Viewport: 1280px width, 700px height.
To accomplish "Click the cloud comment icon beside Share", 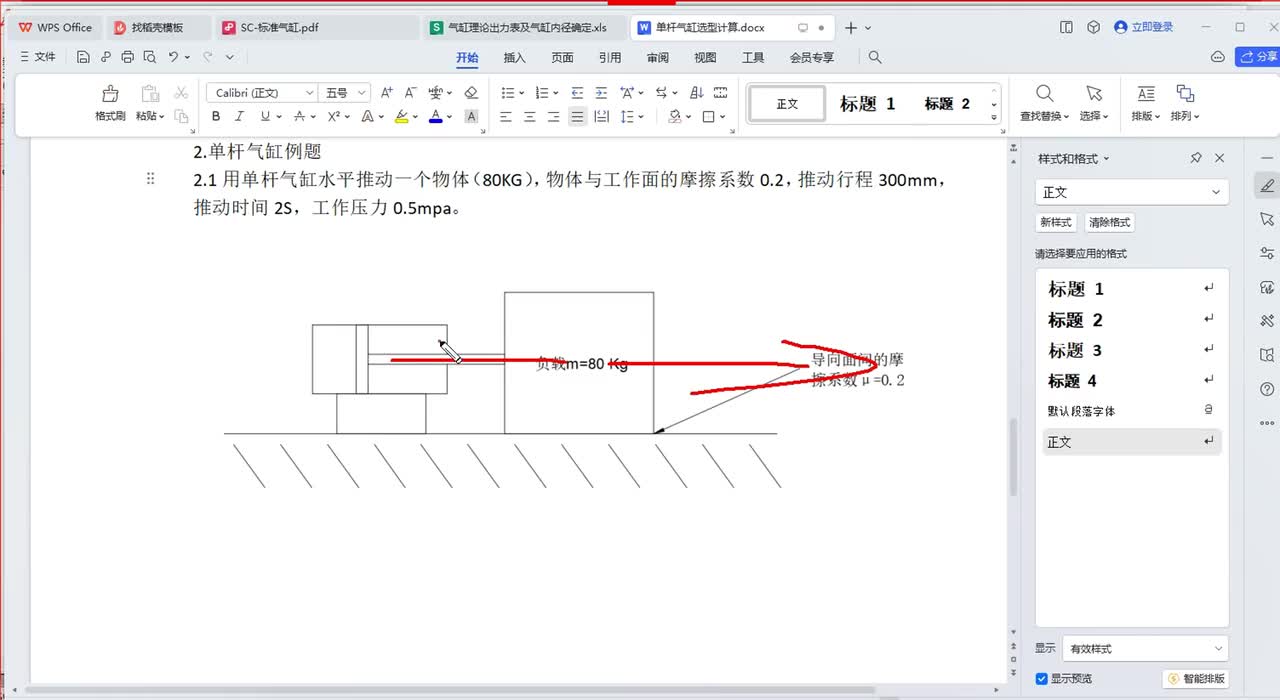I will [x=1217, y=57].
